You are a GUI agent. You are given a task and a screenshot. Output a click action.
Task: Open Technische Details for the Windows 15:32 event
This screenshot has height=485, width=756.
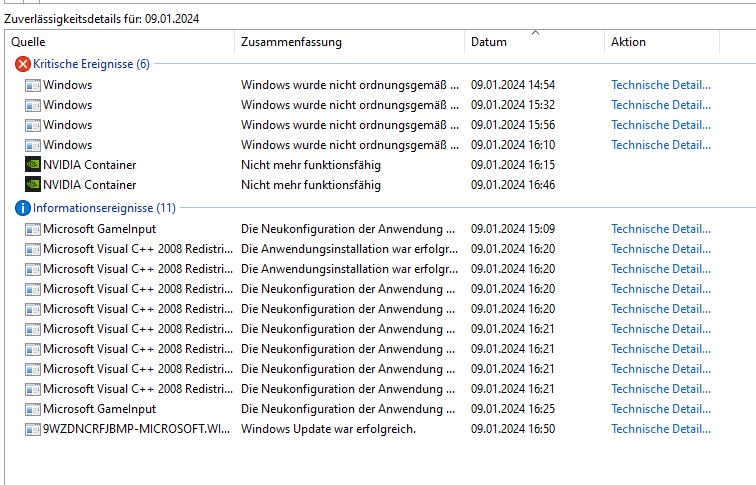[661, 105]
